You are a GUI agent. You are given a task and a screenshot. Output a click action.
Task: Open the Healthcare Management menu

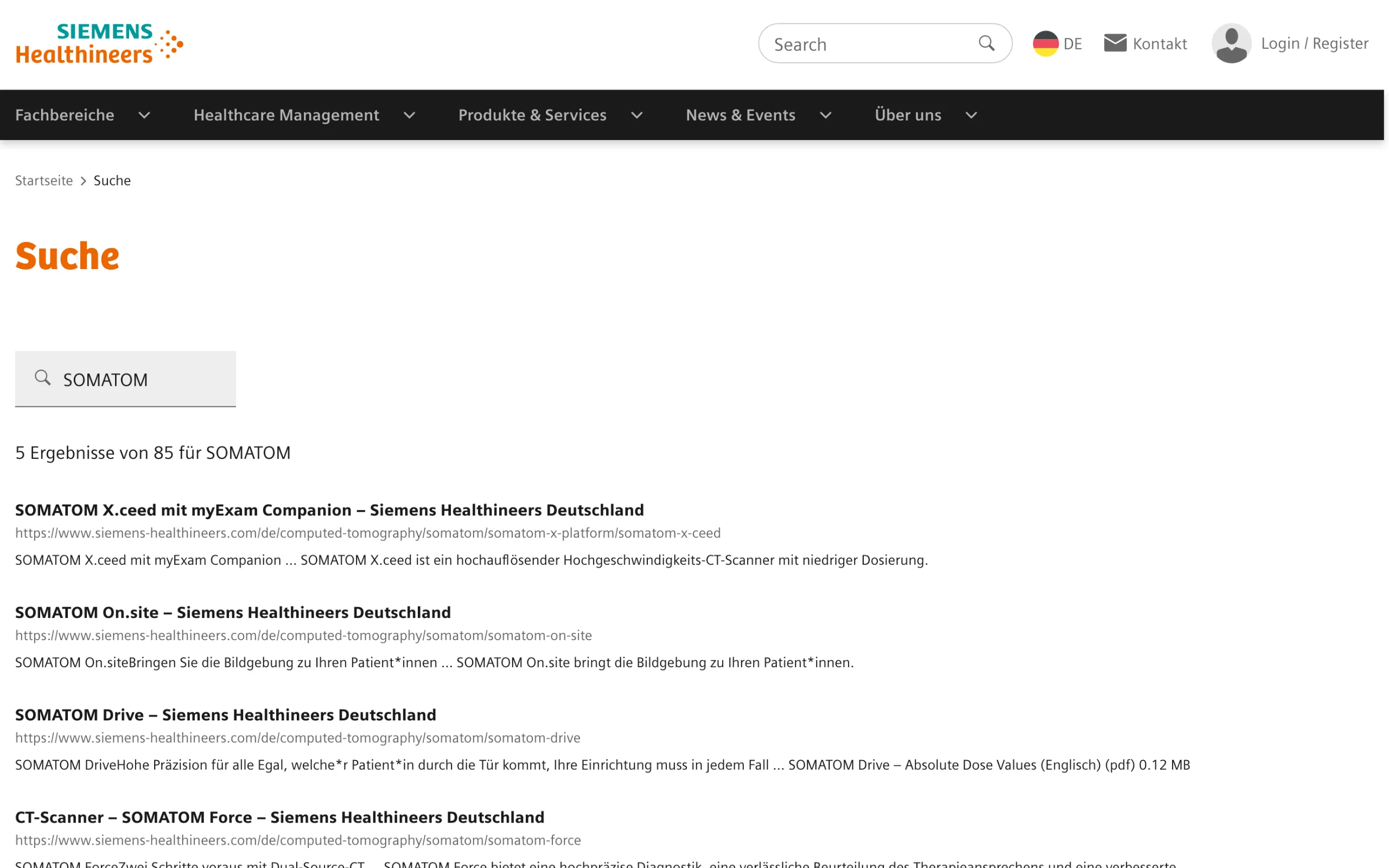[286, 115]
